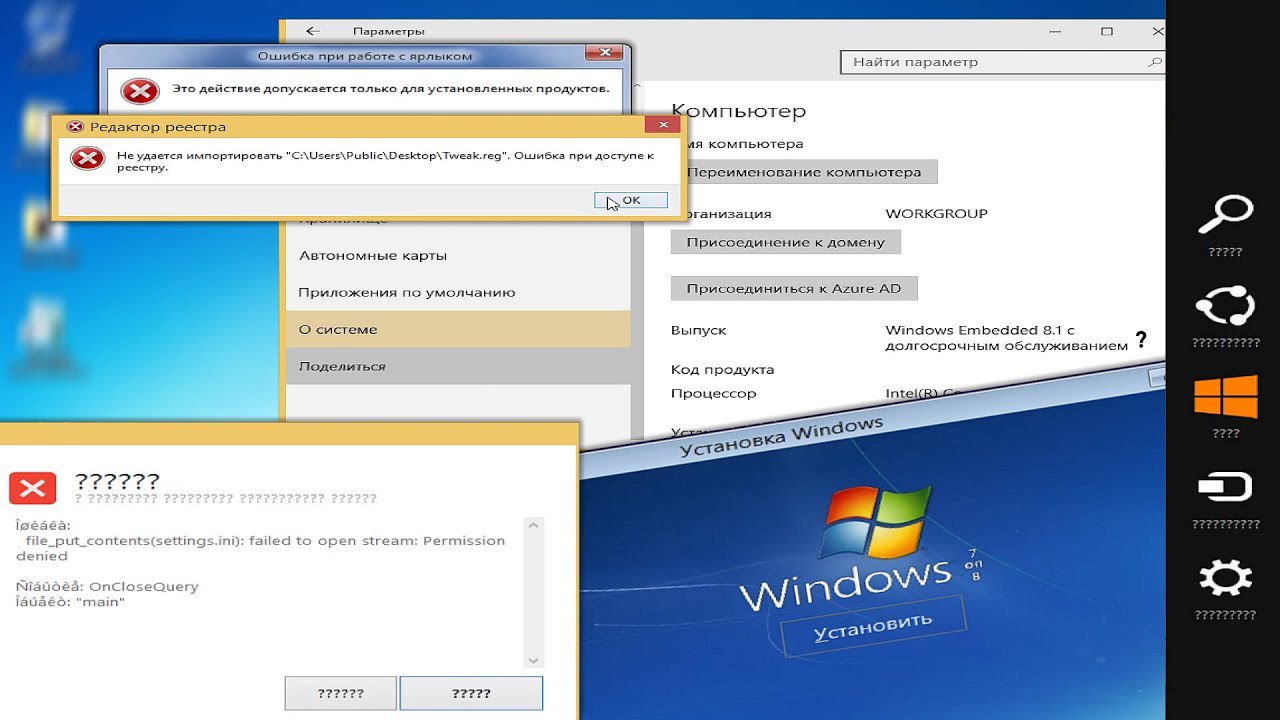Click OK in the Редактор реестра dialog
Viewport: 1280px width, 720px height.
click(x=631, y=200)
